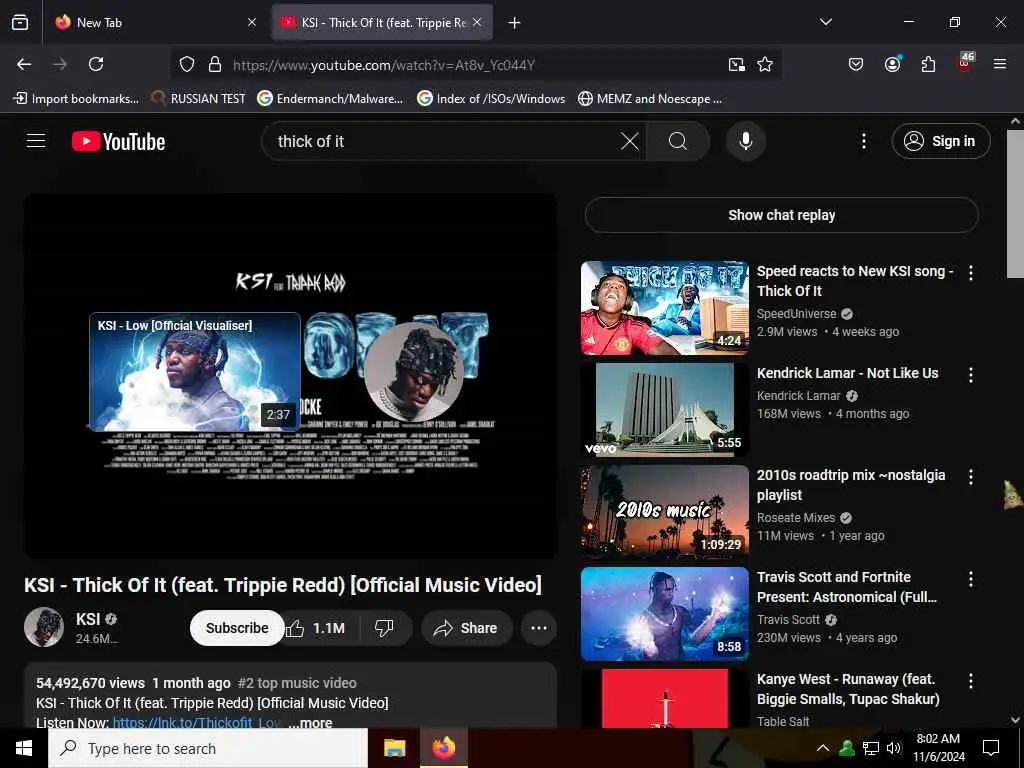
Task: Open more actions ellipsis under video
Action: (539, 628)
